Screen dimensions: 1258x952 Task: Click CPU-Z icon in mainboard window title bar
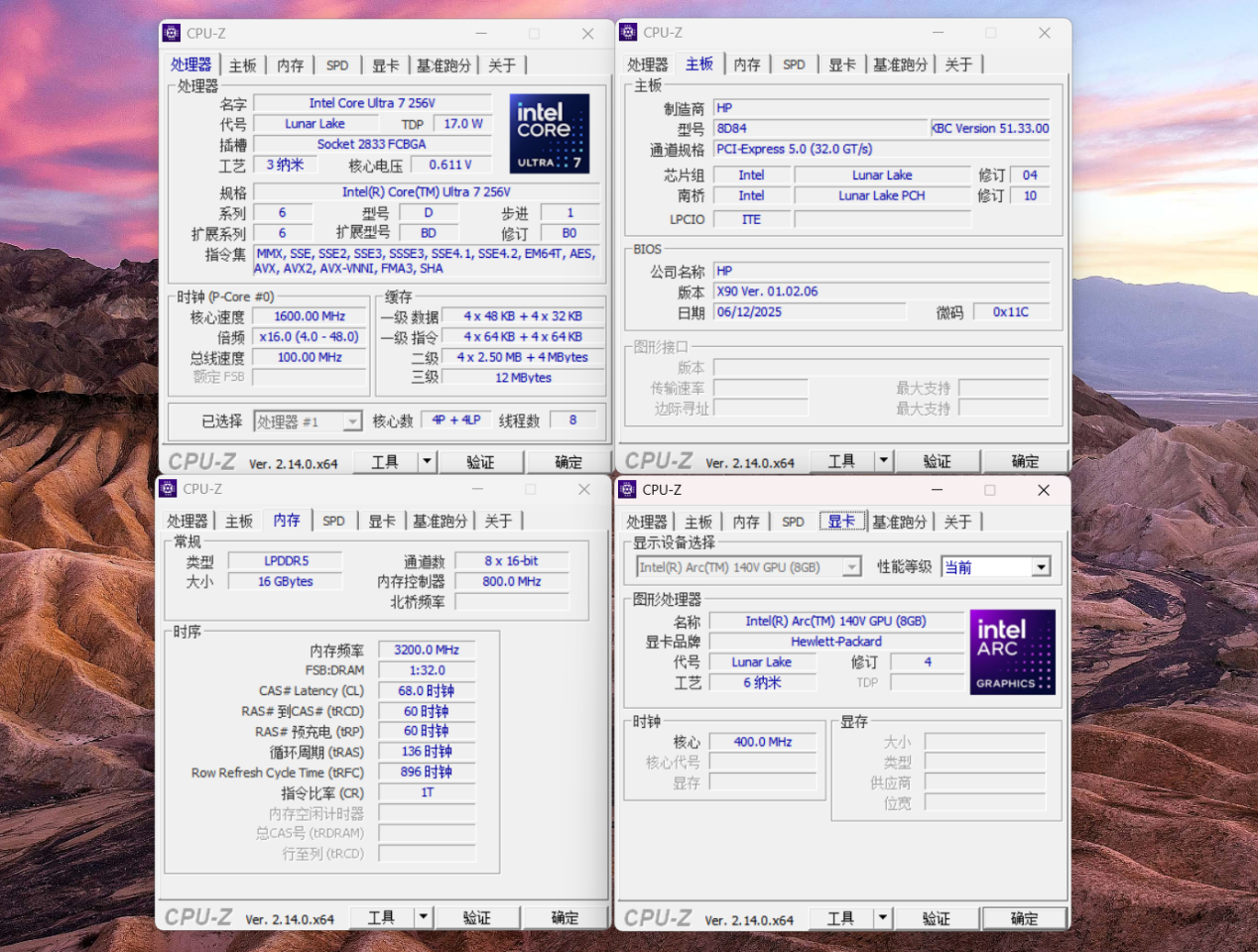pyautogui.click(x=628, y=33)
